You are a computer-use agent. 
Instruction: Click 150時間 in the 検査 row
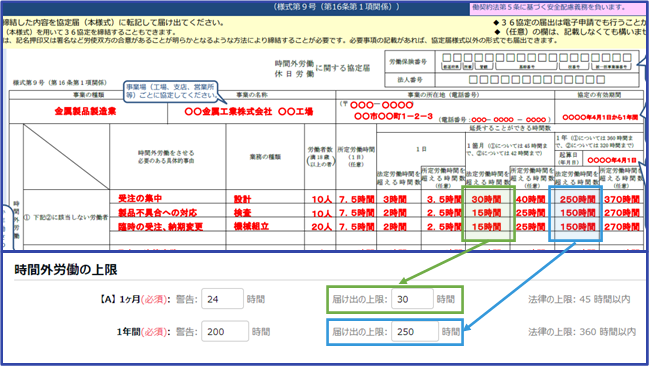point(577,213)
